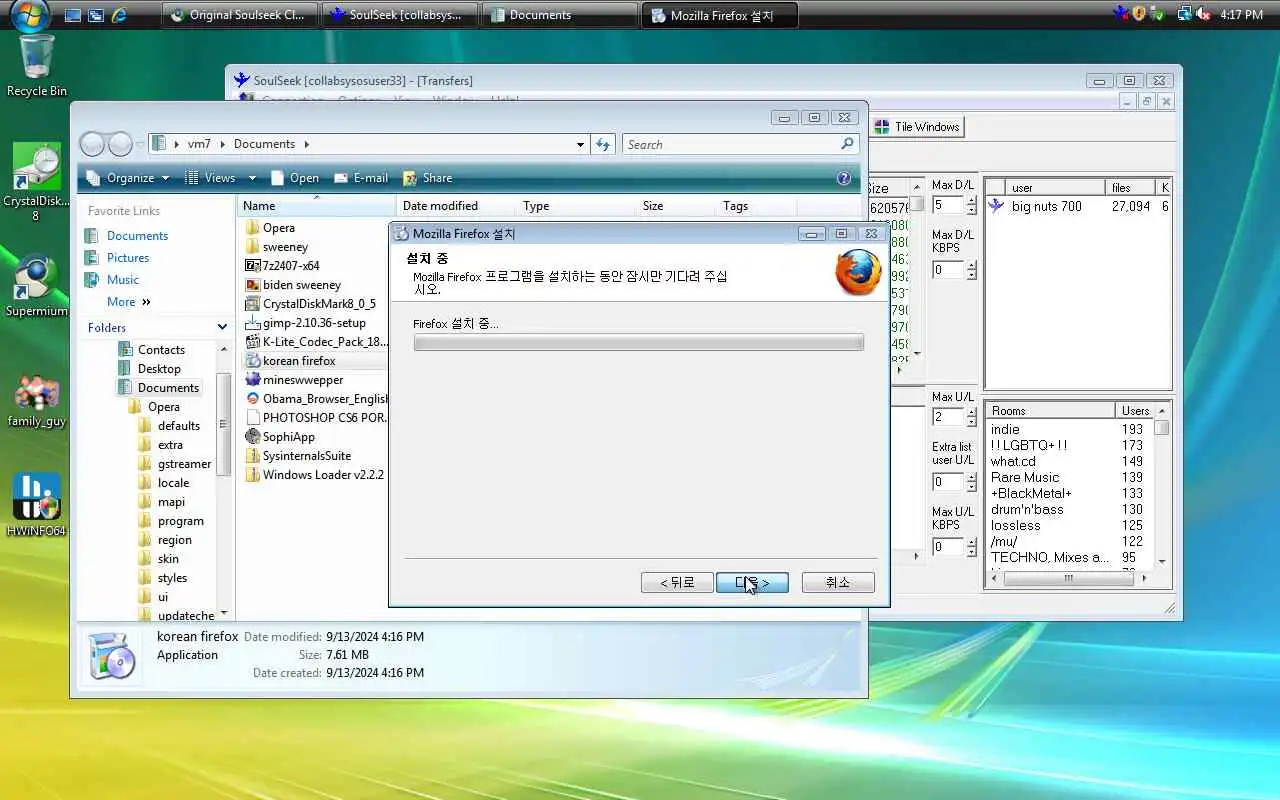Open the Recycle Bin desktop icon

click(36, 65)
